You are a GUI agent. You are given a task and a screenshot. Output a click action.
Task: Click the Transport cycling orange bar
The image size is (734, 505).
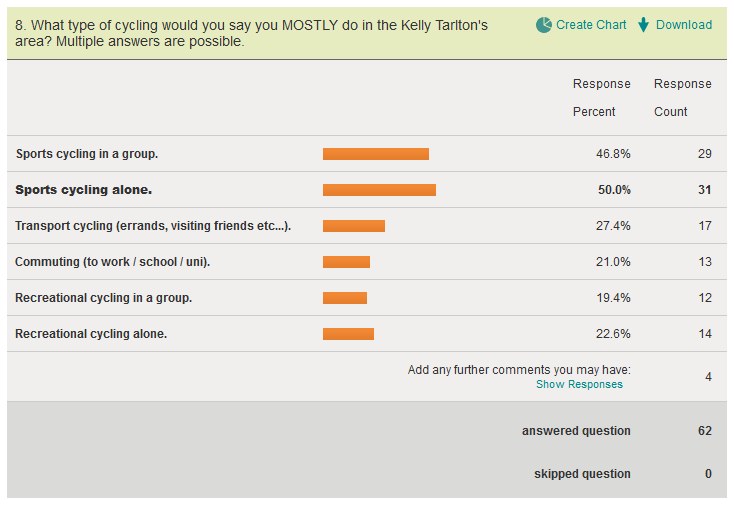point(354,226)
